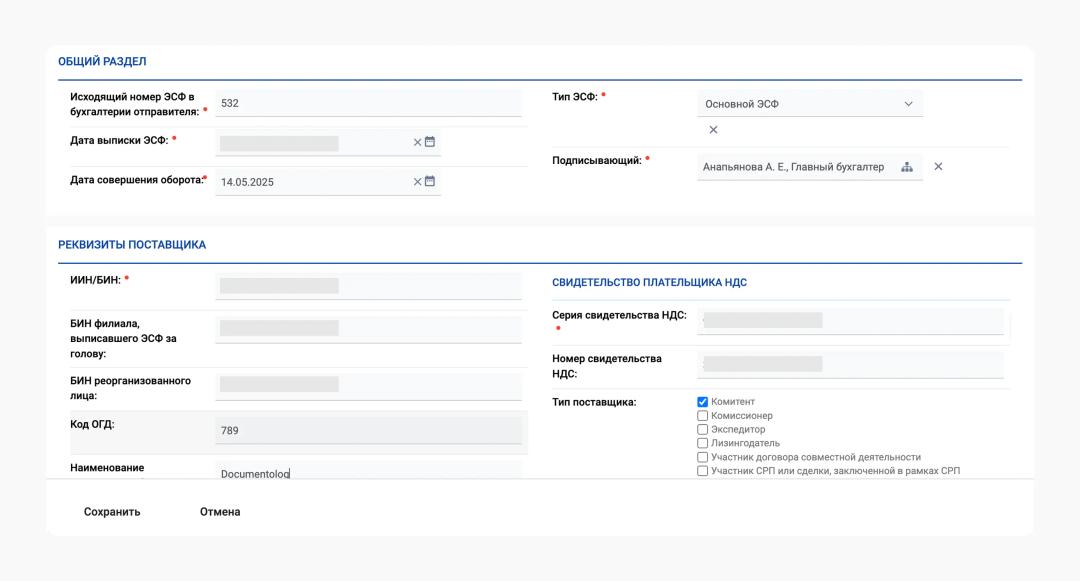This screenshot has width=1080, height=581.
Task: Clear the selected Тип ЭСФ value
Action: point(713,130)
